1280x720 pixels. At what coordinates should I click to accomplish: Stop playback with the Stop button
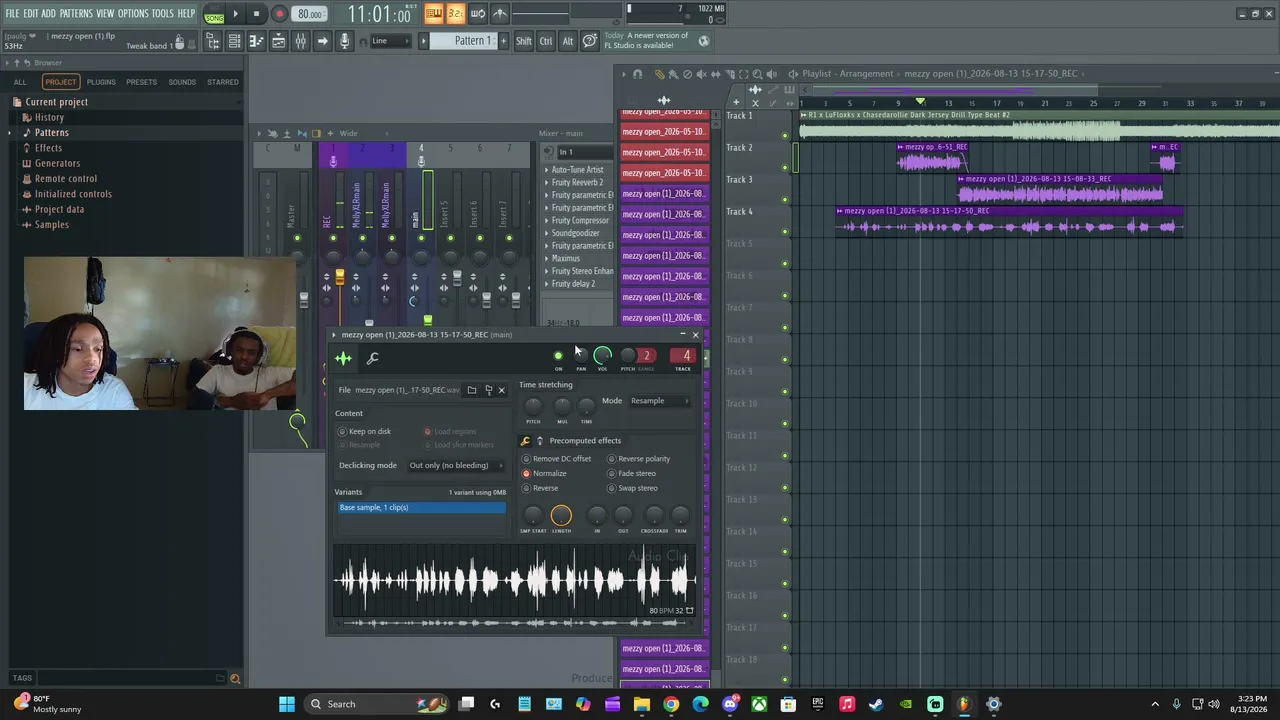pyautogui.click(x=257, y=14)
